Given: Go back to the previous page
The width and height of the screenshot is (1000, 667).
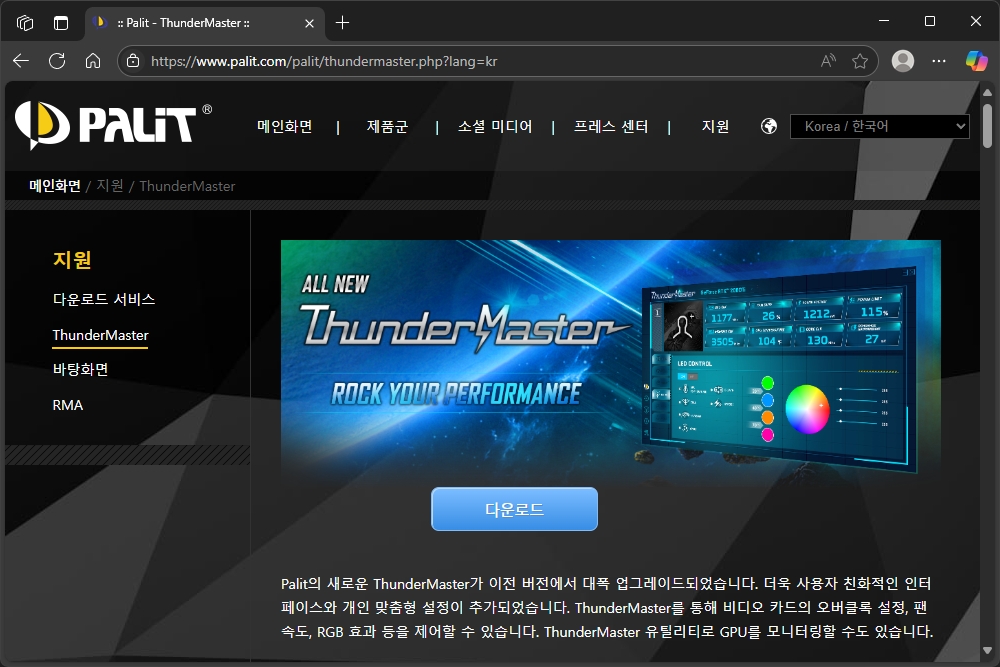Looking at the screenshot, I should [21, 61].
